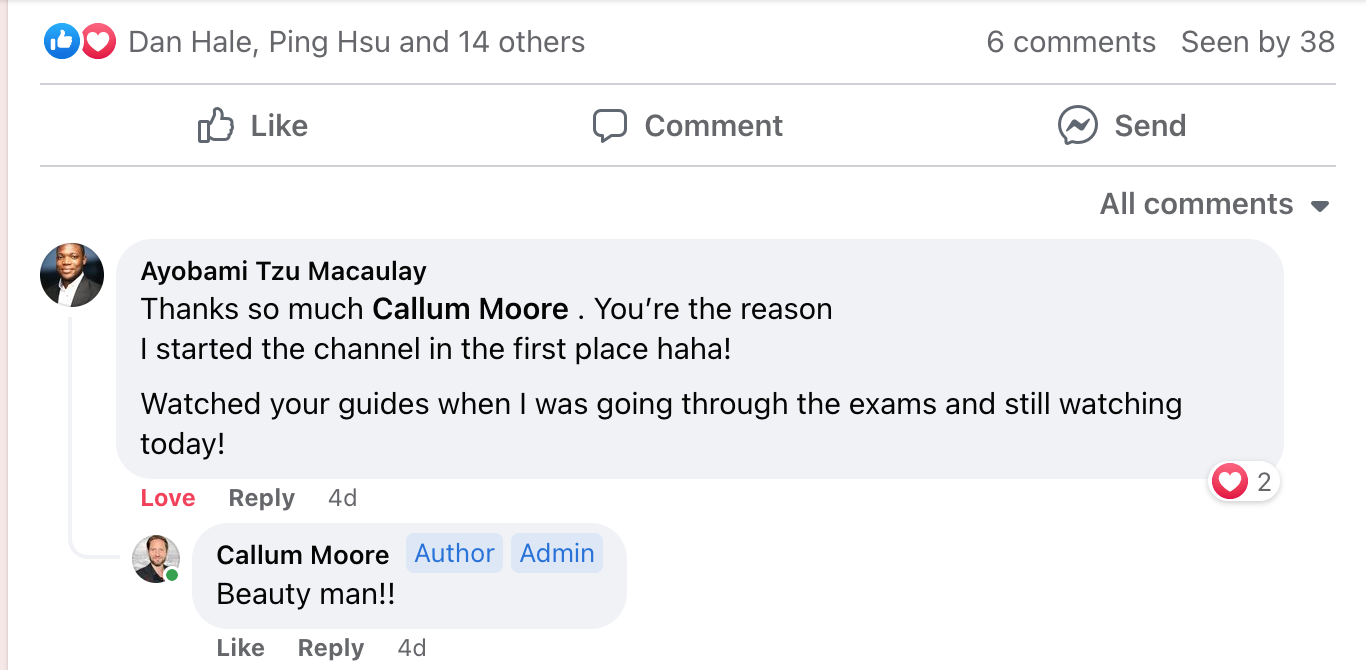Like Callum Moore's reply

[x=240, y=648]
